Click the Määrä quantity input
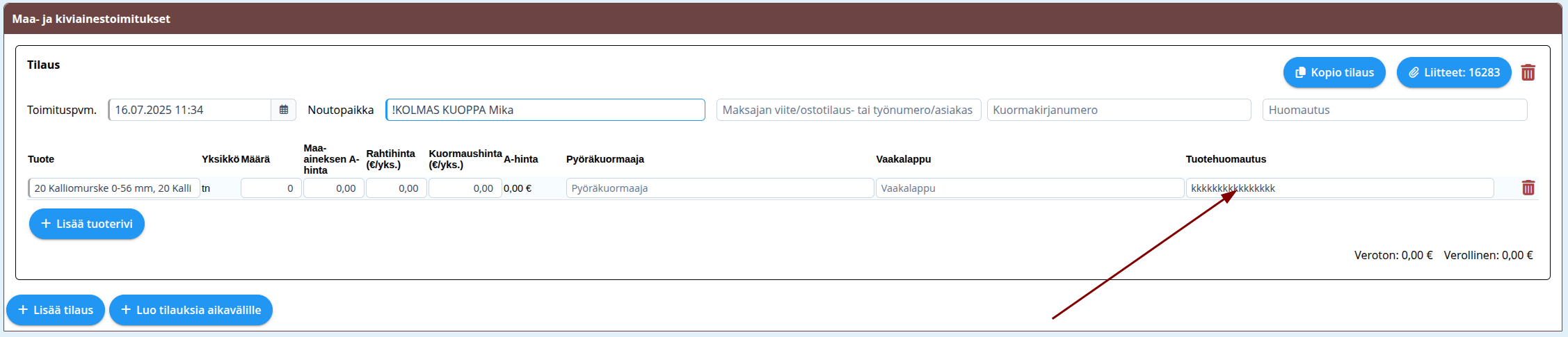The image size is (1568, 337). tap(271, 188)
